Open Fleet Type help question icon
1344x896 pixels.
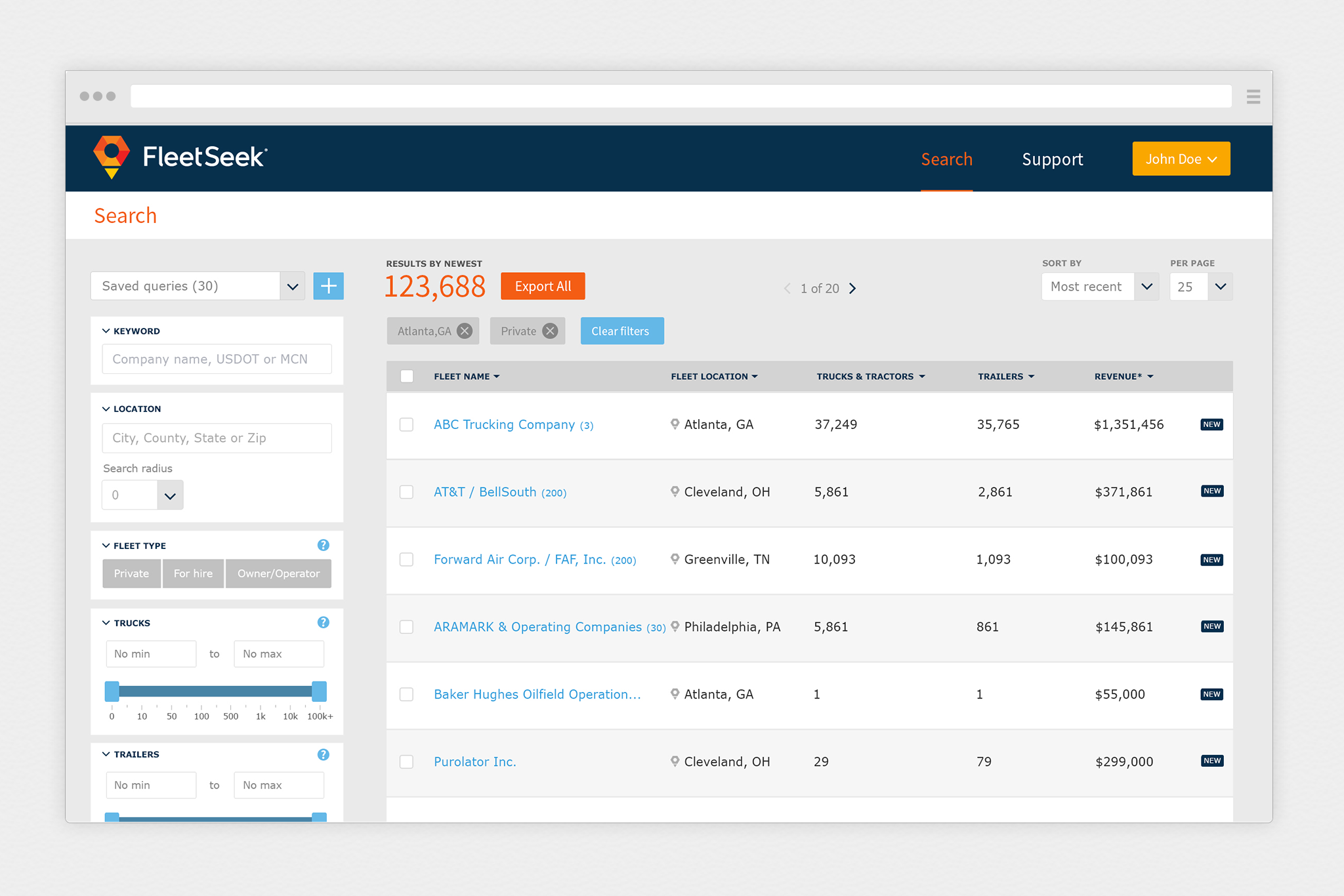coord(323,545)
